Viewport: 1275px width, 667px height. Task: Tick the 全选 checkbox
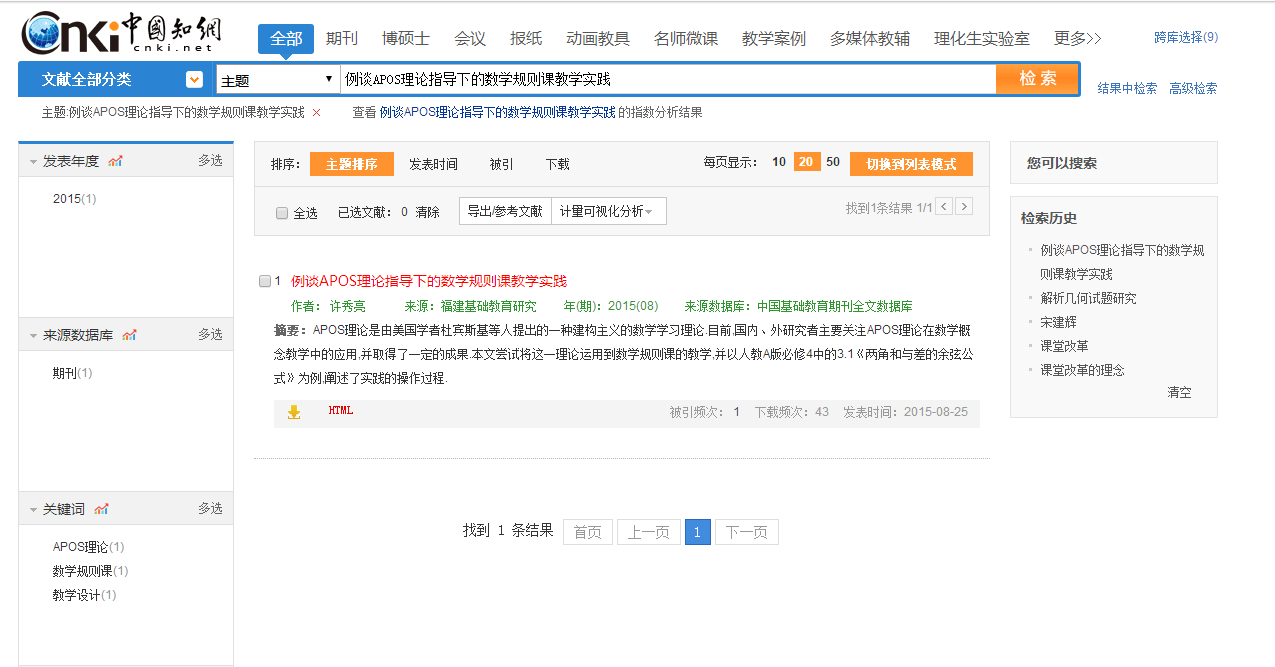point(282,213)
